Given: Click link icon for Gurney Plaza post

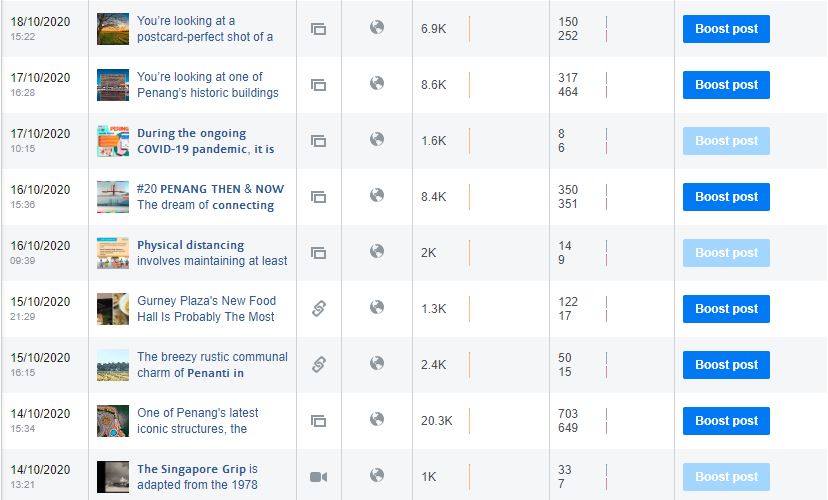Looking at the screenshot, I should tap(318, 308).
